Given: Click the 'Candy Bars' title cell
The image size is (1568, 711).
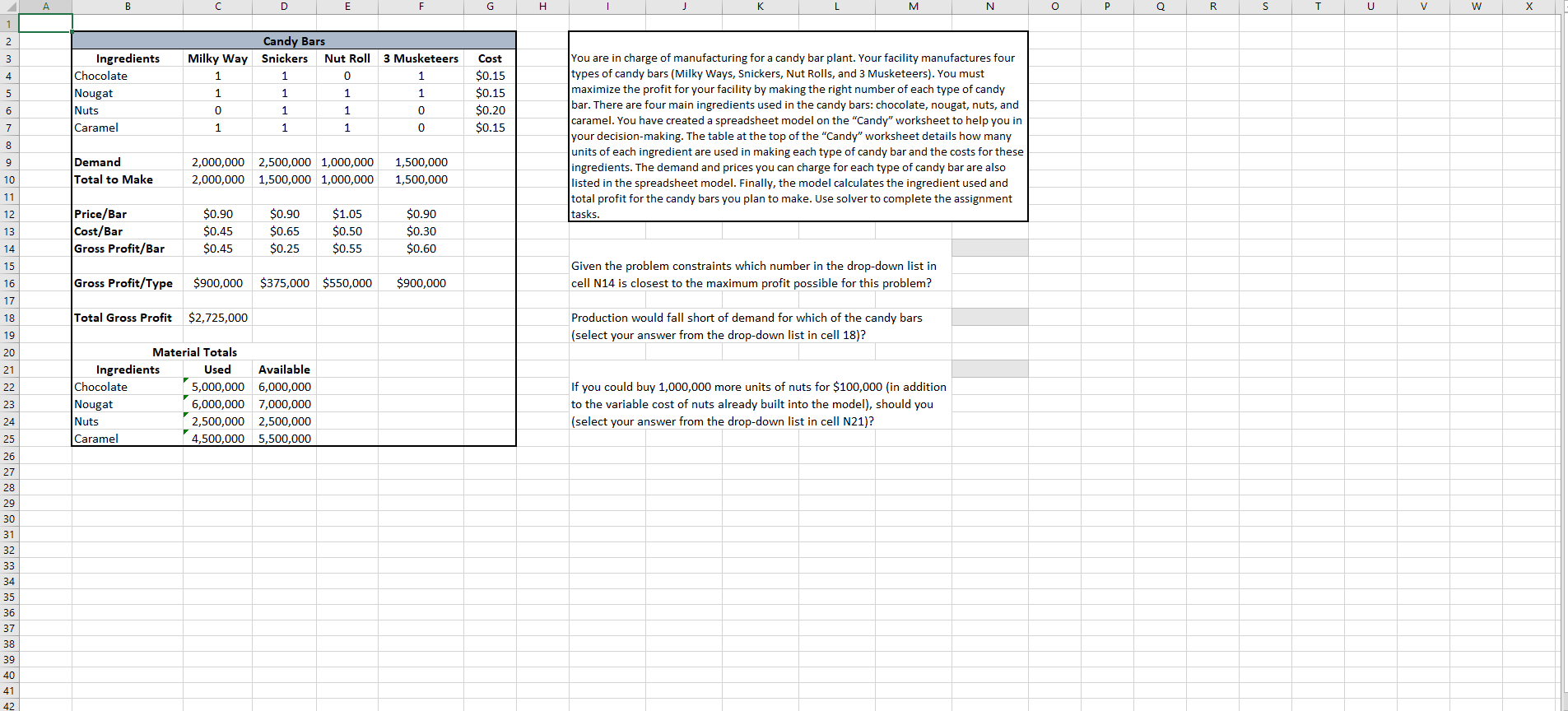Looking at the screenshot, I should pos(294,41).
